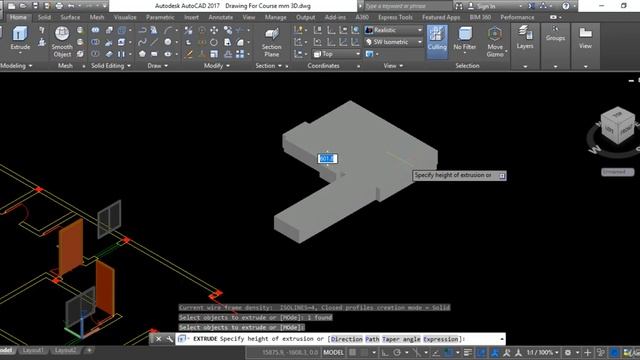Image resolution: width=640 pixels, height=360 pixels.
Task: Click the extrusion height dynamic input field
Action: click(327, 158)
